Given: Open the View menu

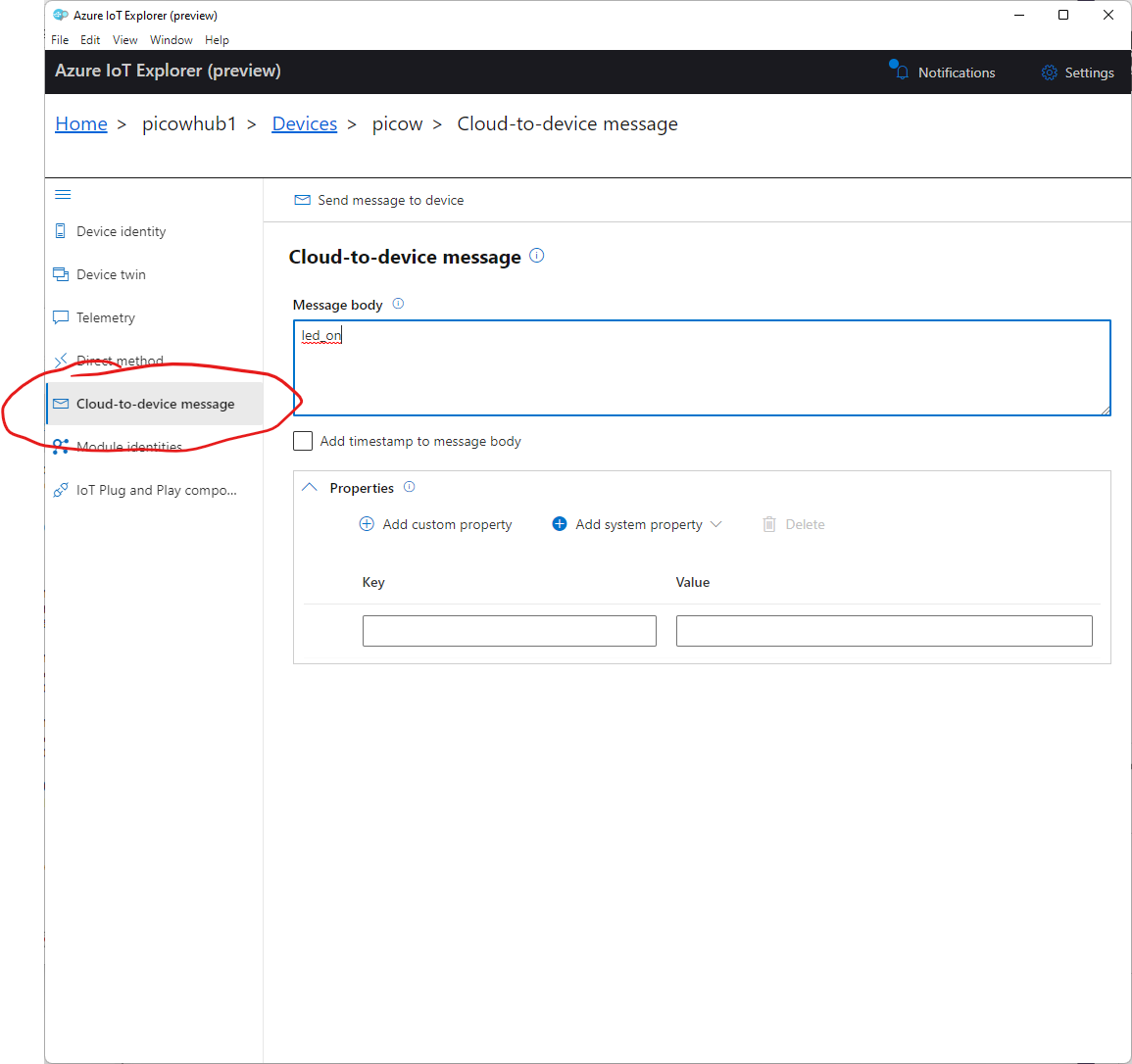Looking at the screenshot, I should click(x=124, y=40).
